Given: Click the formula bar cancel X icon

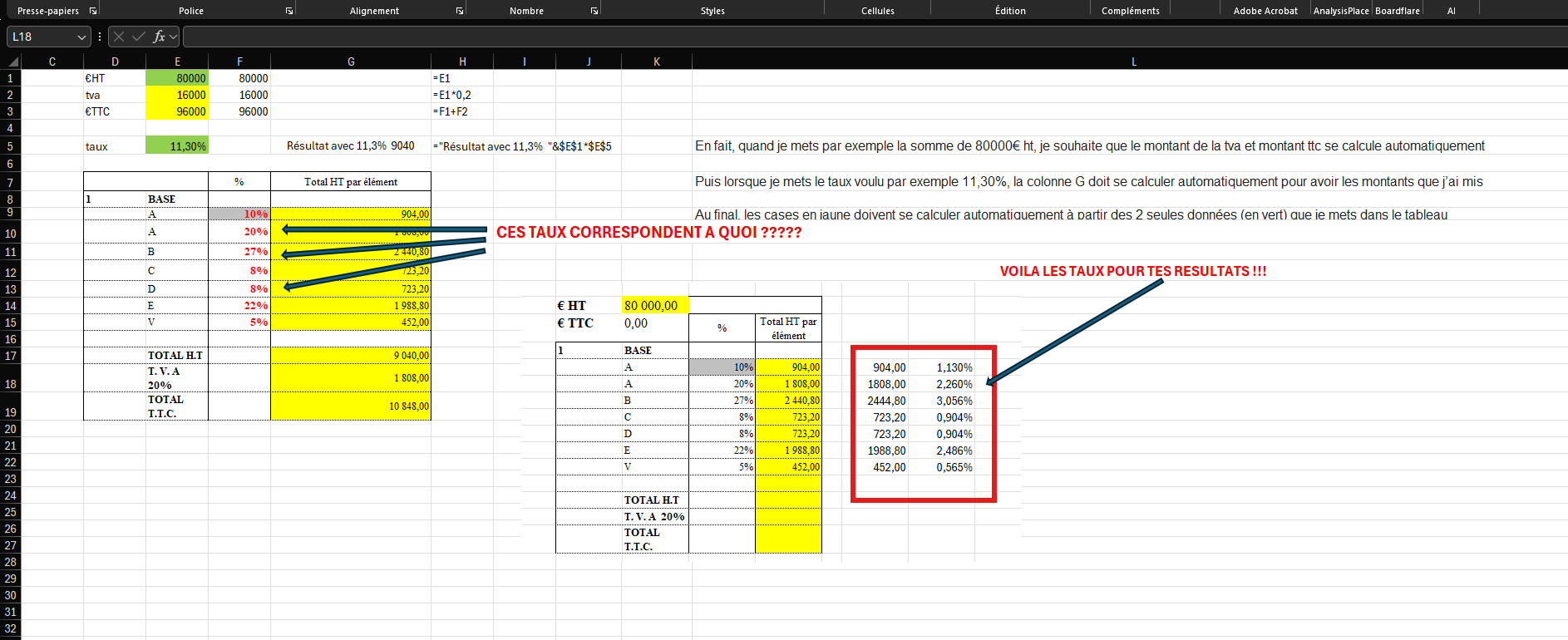Looking at the screenshot, I should tap(119, 37).
